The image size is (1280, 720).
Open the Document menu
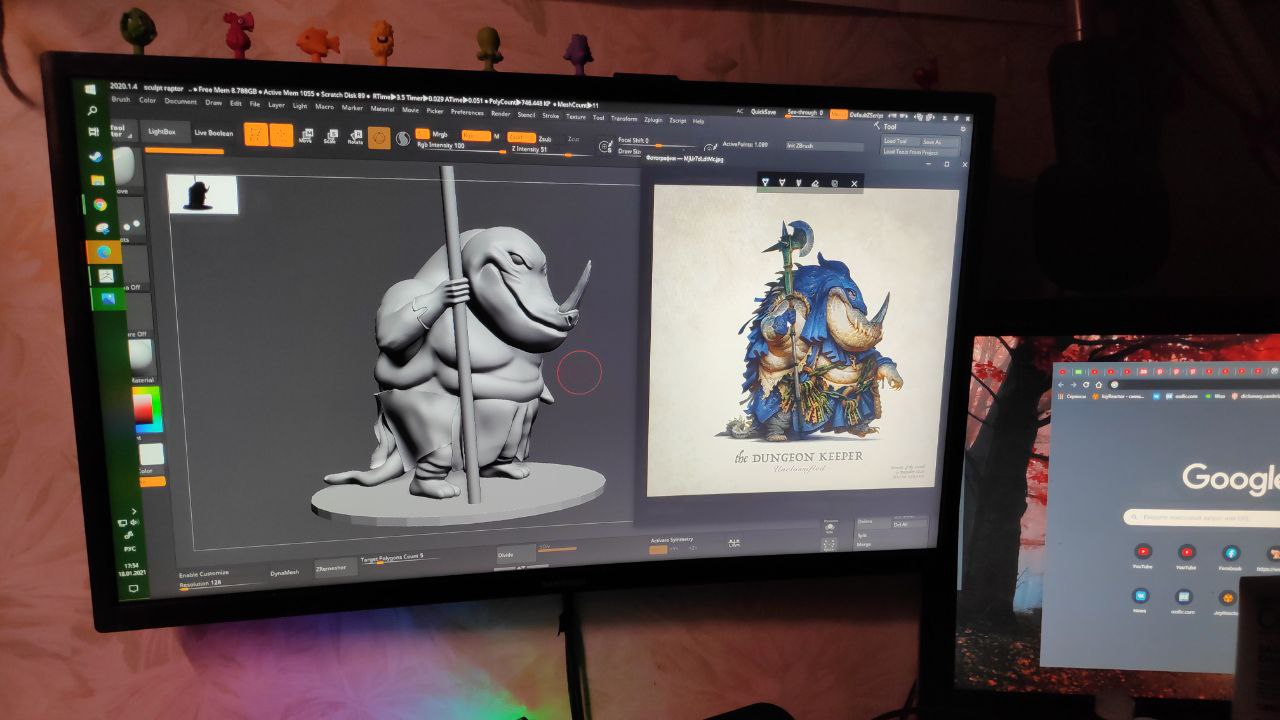pos(180,101)
